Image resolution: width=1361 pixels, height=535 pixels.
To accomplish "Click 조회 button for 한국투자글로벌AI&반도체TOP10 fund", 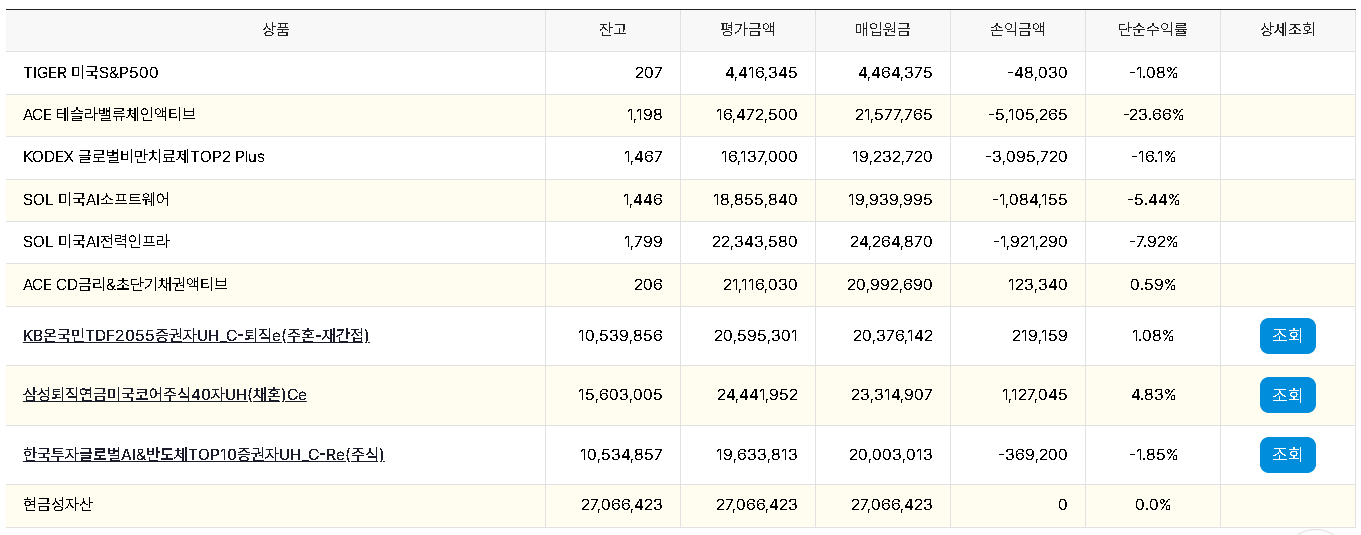I will coord(1287,455).
